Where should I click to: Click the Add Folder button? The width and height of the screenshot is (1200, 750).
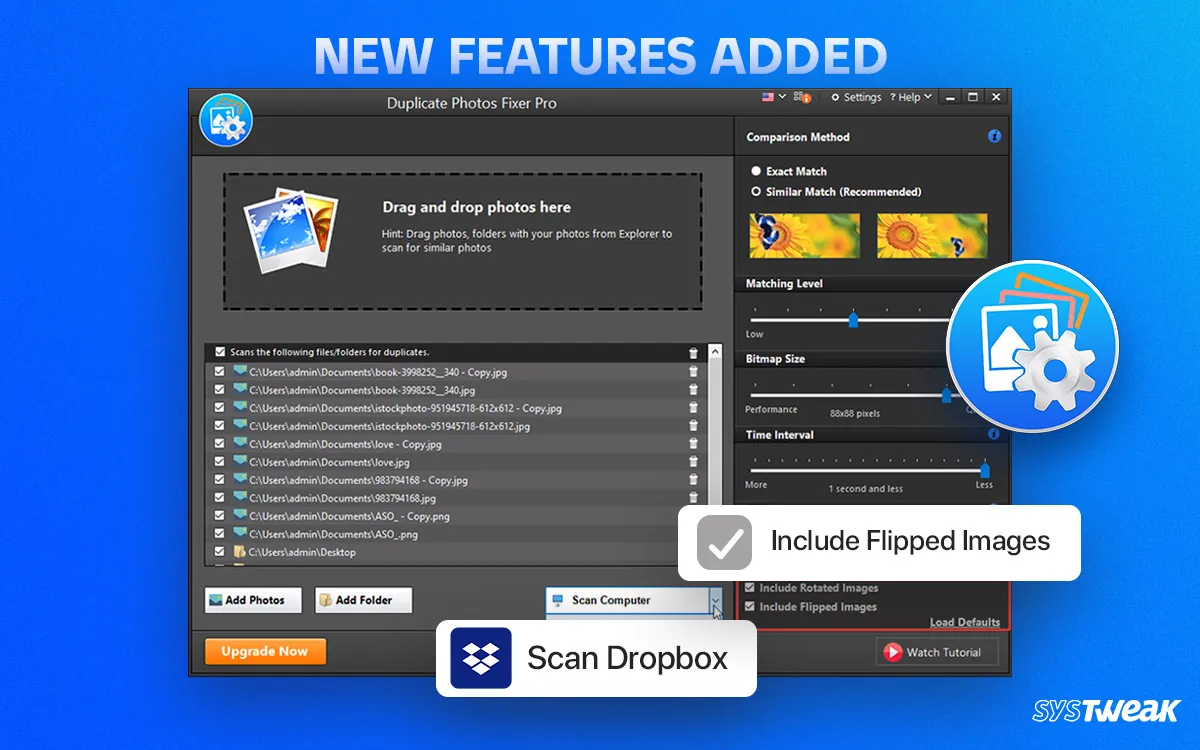[363, 600]
